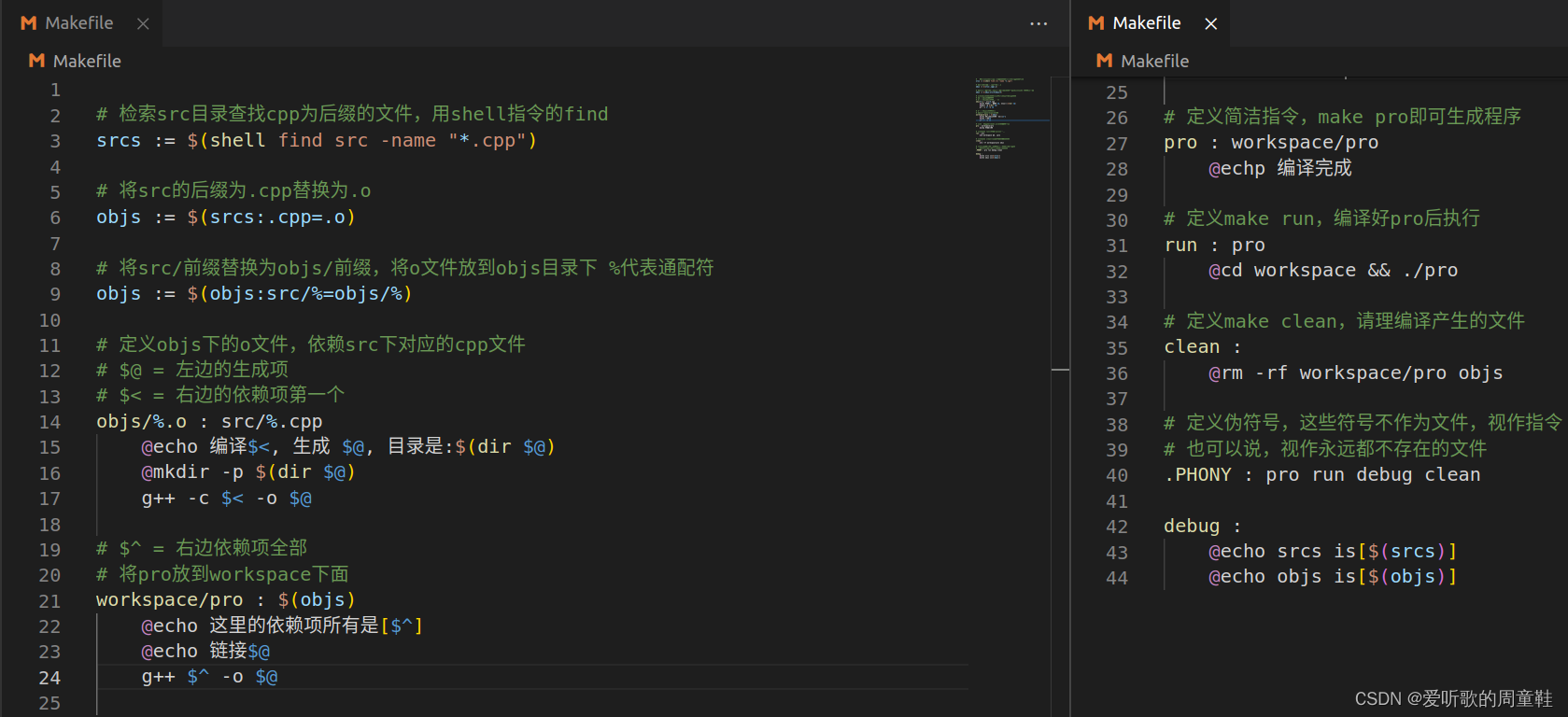The height and width of the screenshot is (717, 1568).
Task: Click the Makefile icon in left breadcrumb
Action: (x=36, y=61)
